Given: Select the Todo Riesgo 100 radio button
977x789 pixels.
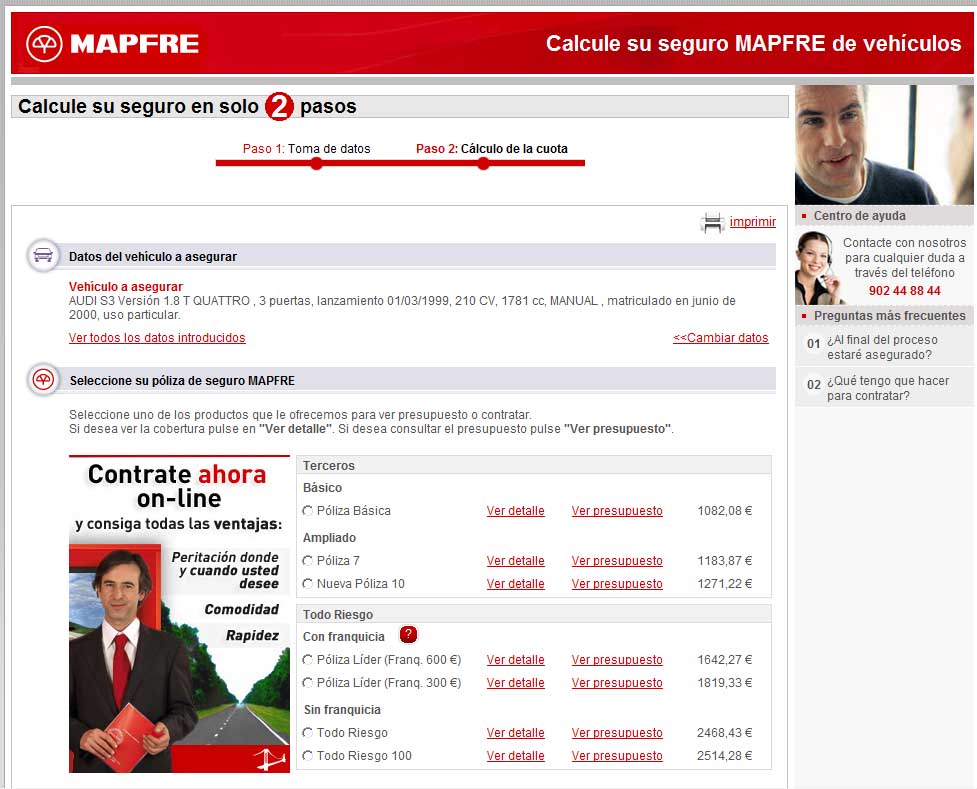Looking at the screenshot, I should 307,756.
